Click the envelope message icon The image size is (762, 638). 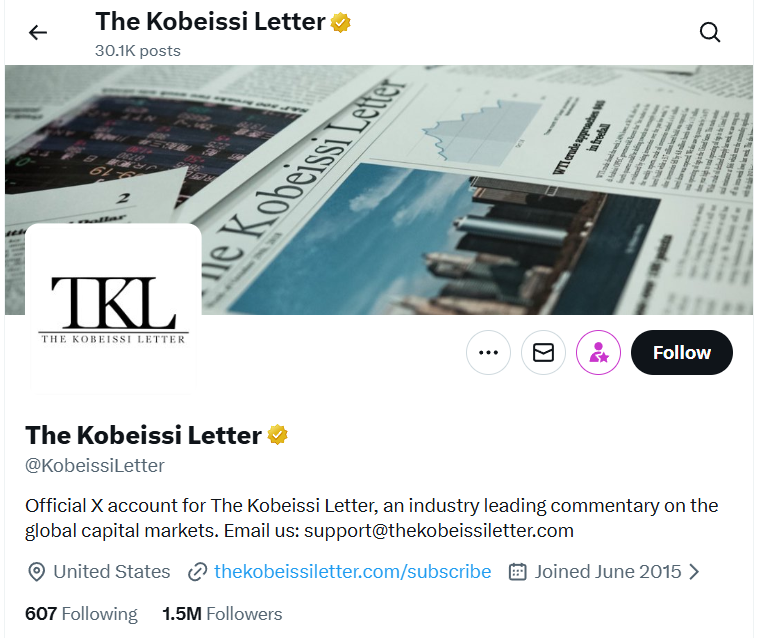543,353
